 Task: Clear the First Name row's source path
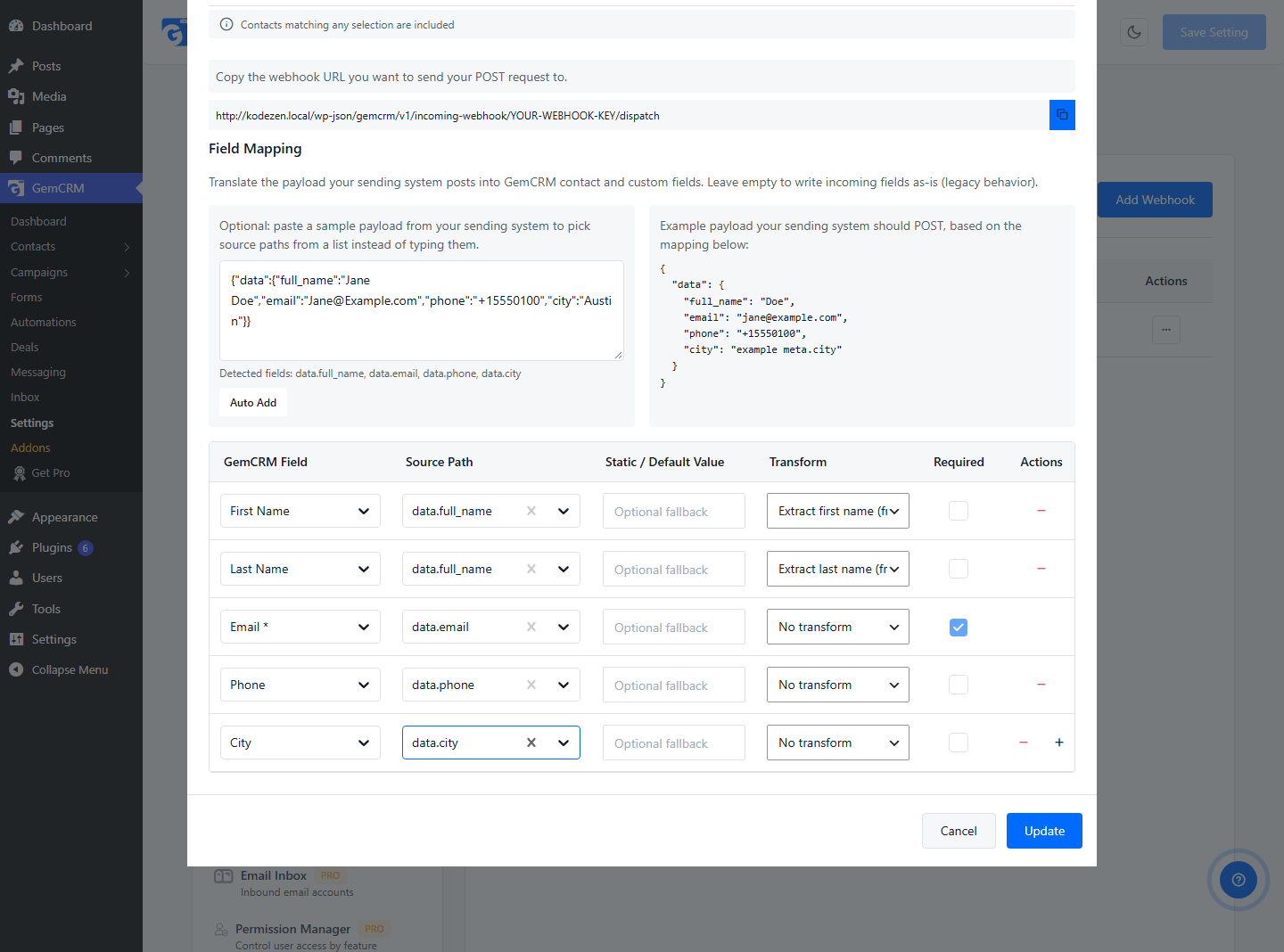531,511
